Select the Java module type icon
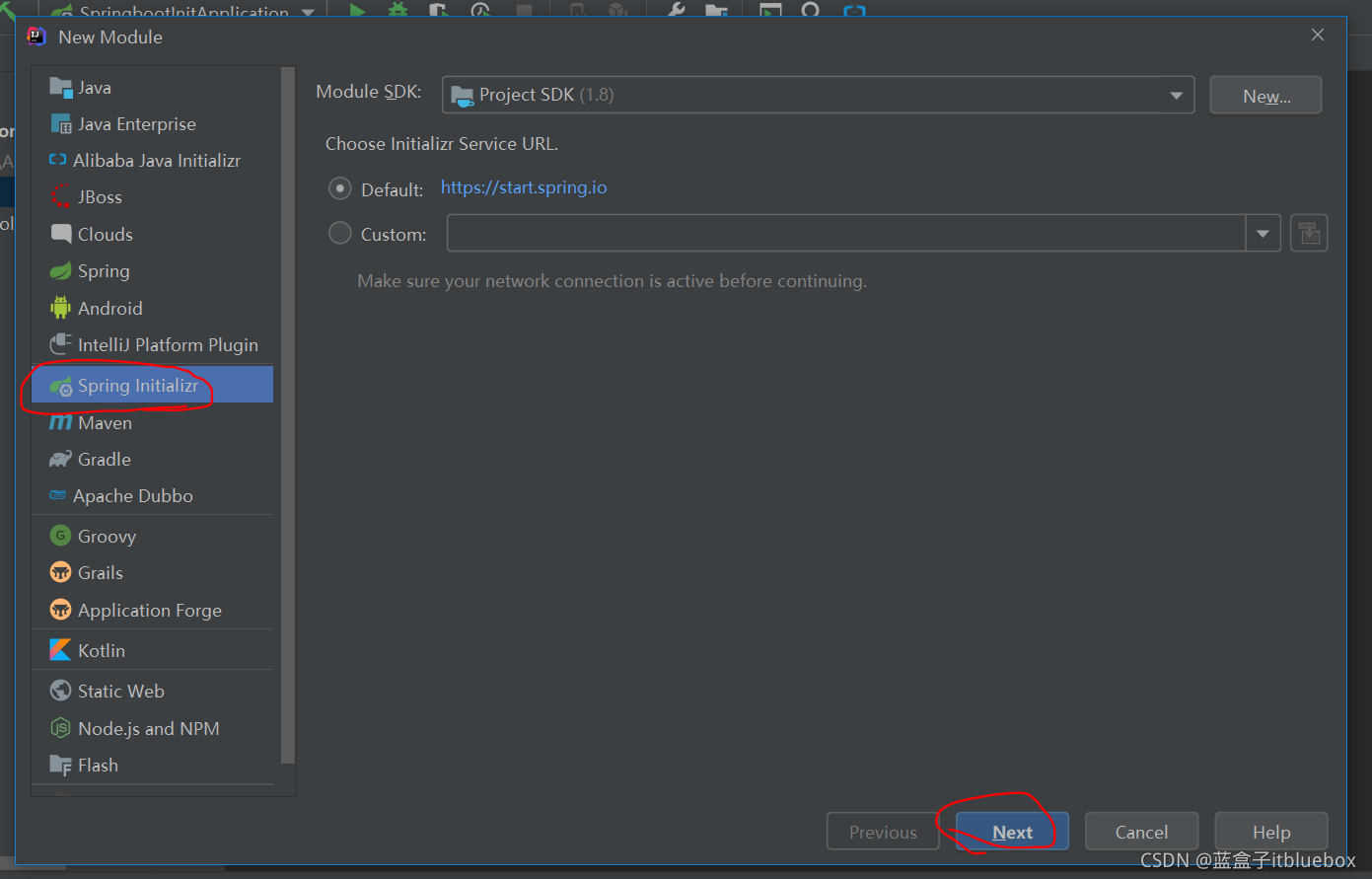 point(60,88)
